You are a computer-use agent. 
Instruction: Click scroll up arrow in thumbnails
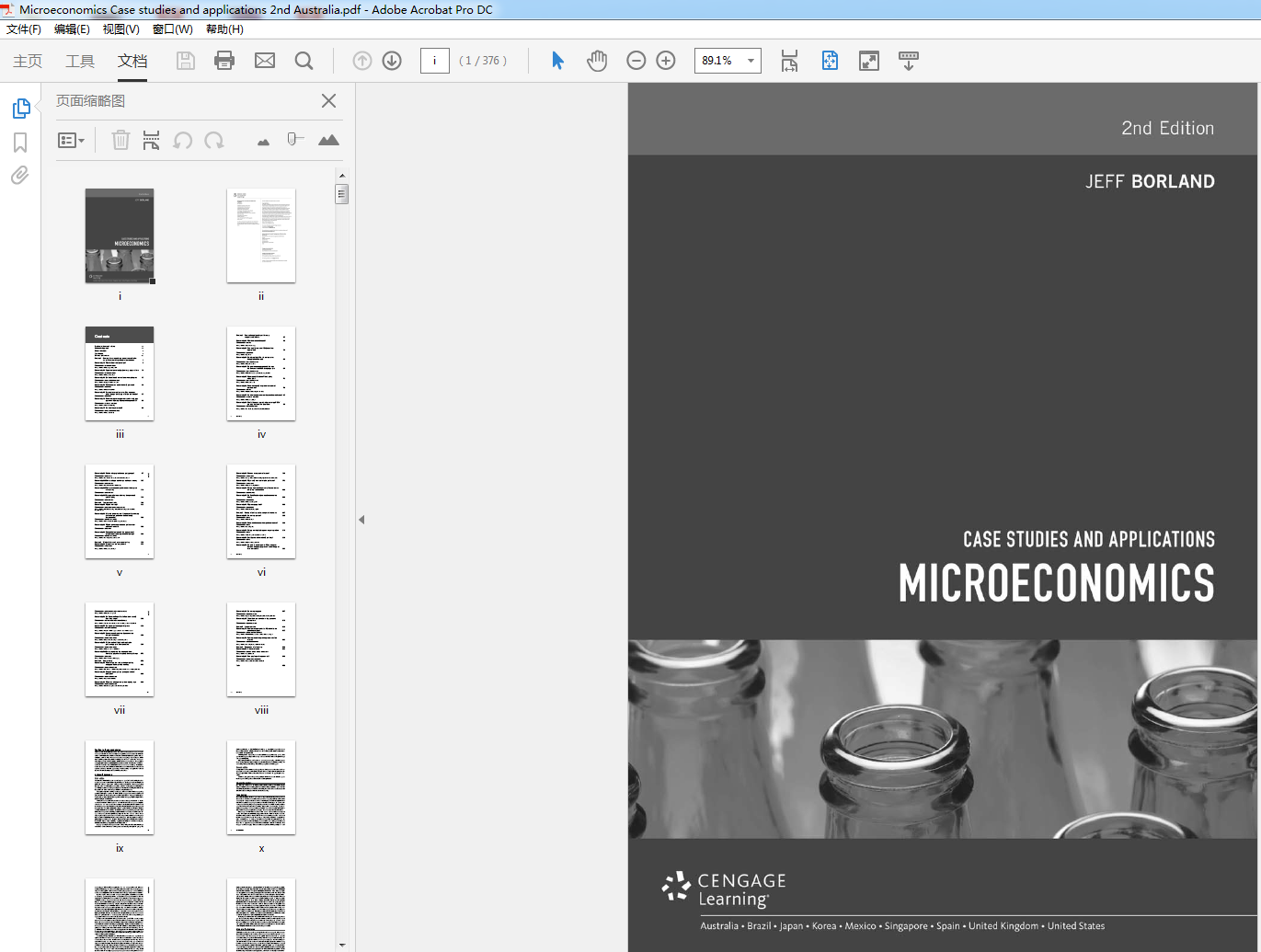pyautogui.click(x=342, y=175)
